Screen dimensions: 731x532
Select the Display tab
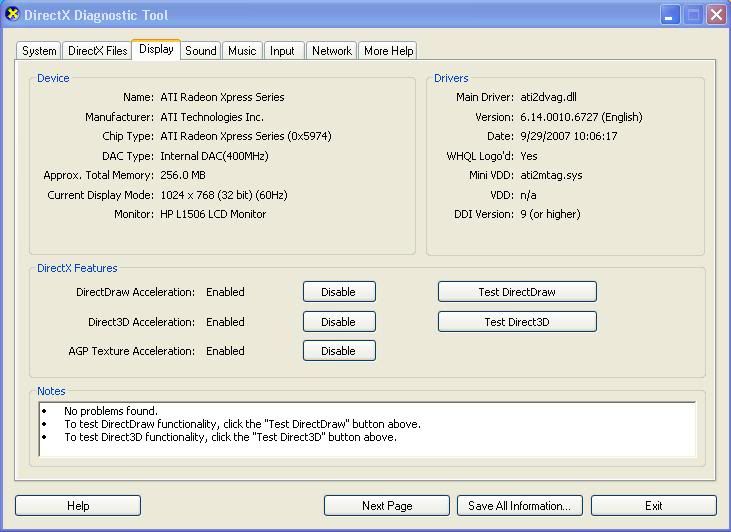(156, 49)
